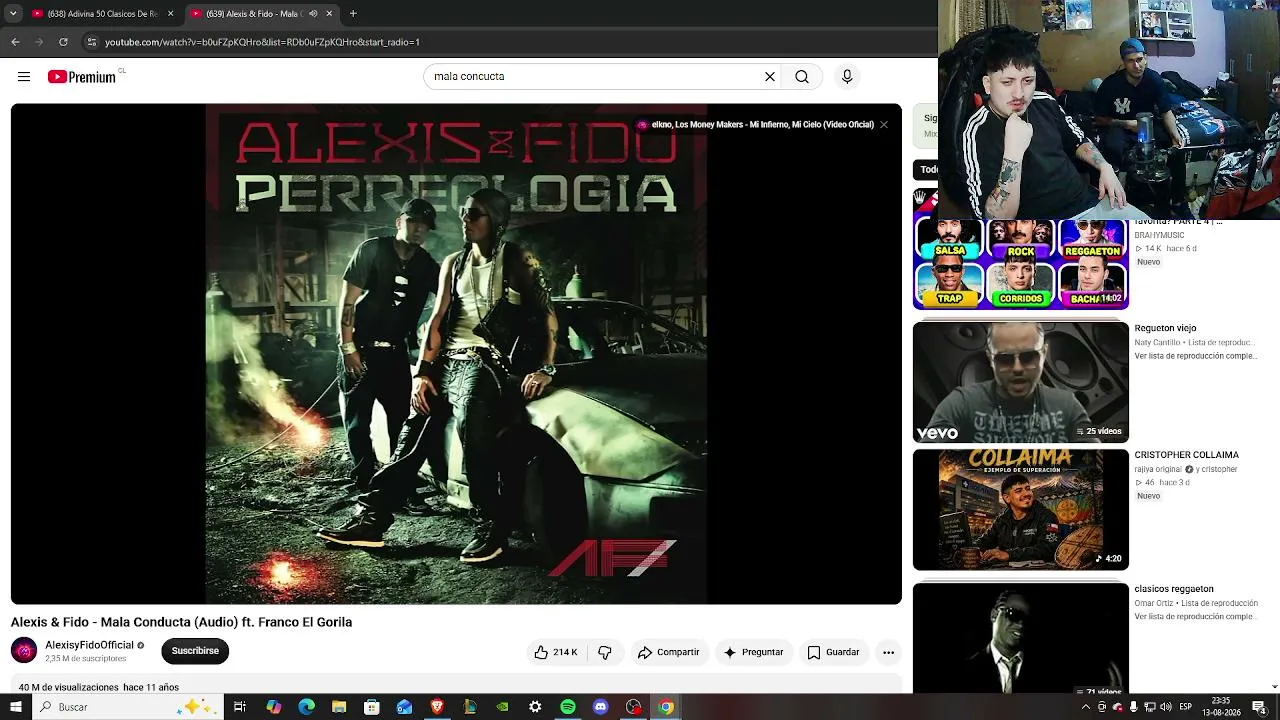Viewport: 1280px width, 720px height.
Task: View full Regueton viejo playlist link
Action: (x=1195, y=356)
